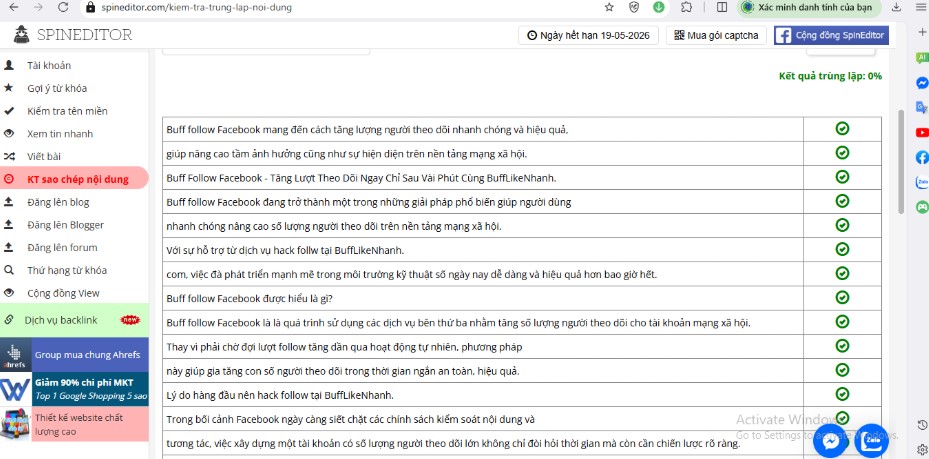The image size is (929, 459).
Task: Open the game controller icon in sidebar
Action: pos(921,207)
